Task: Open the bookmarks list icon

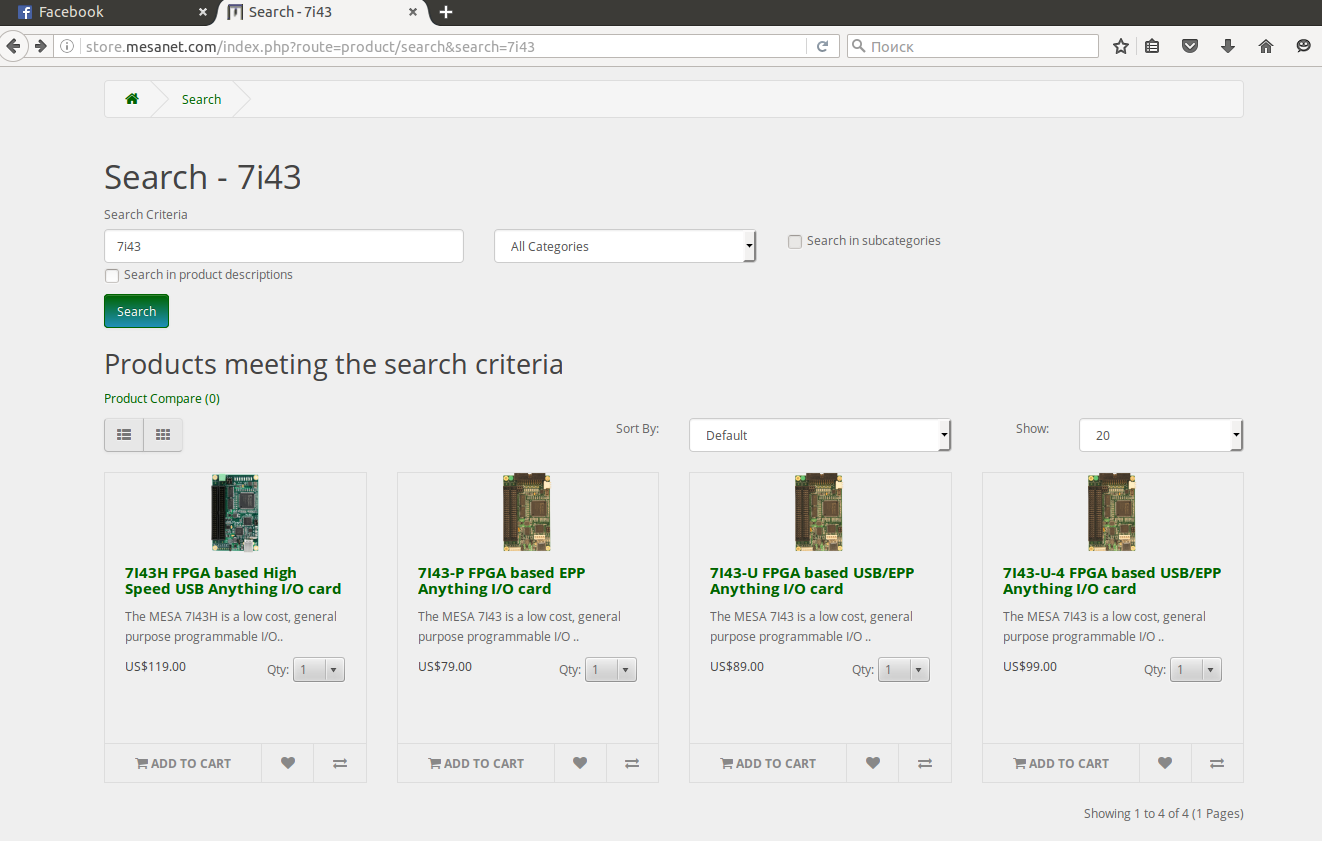Action: pyautogui.click(x=1152, y=46)
